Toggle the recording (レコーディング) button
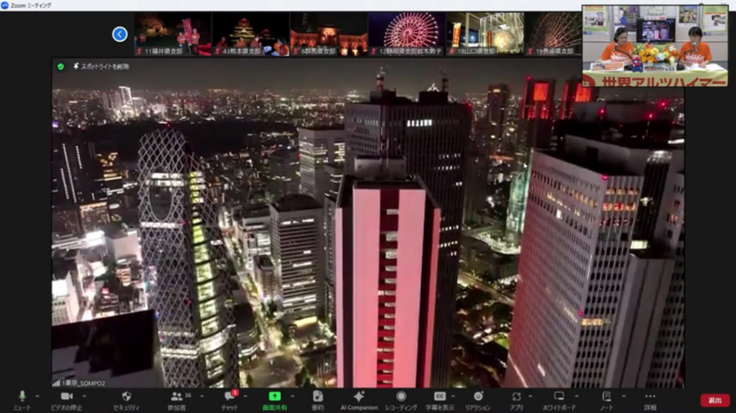736x413 pixels. click(x=401, y=397)
